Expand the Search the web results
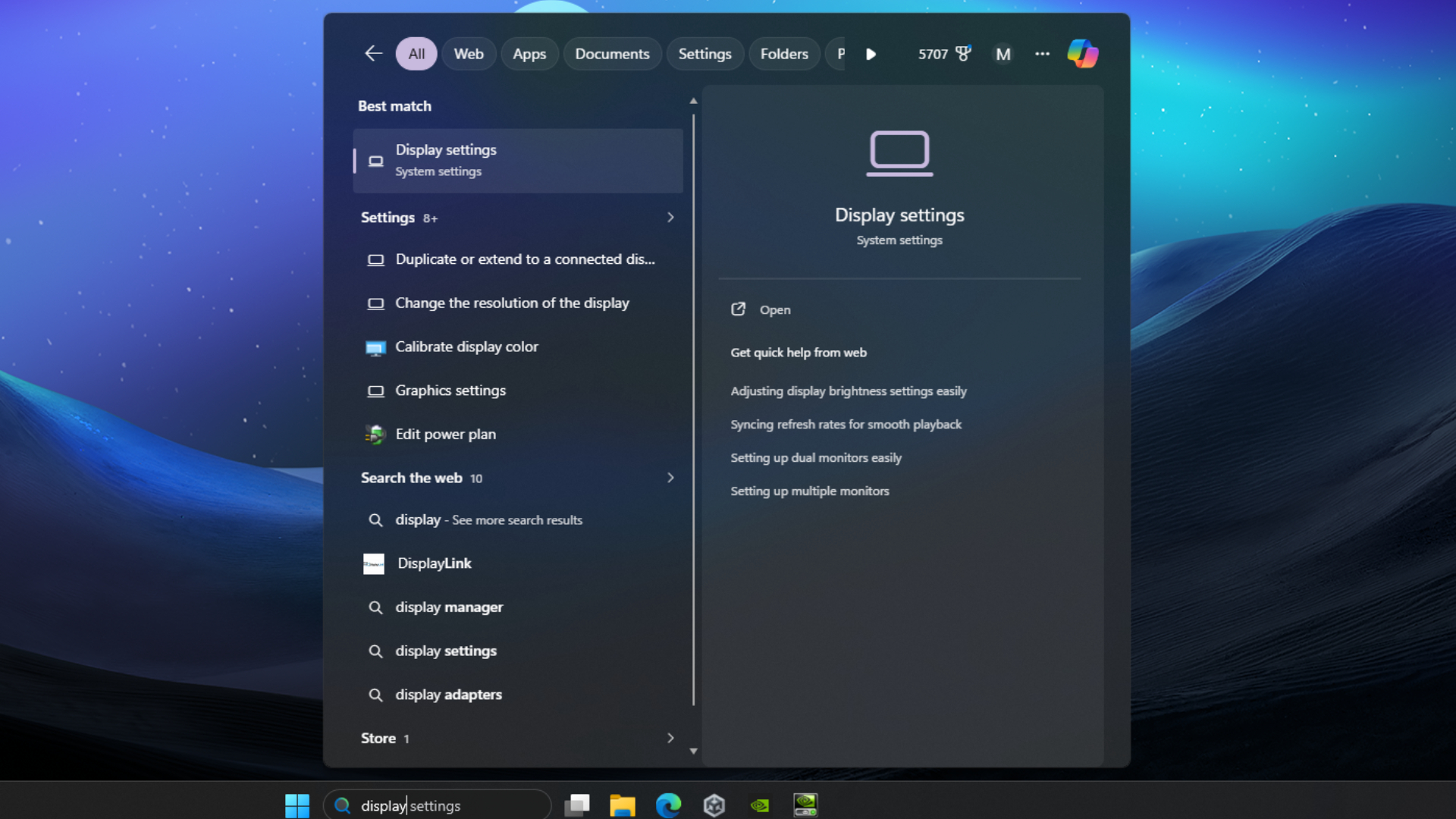This screenshot has height=819, width=1456. (x=670, y=478)
